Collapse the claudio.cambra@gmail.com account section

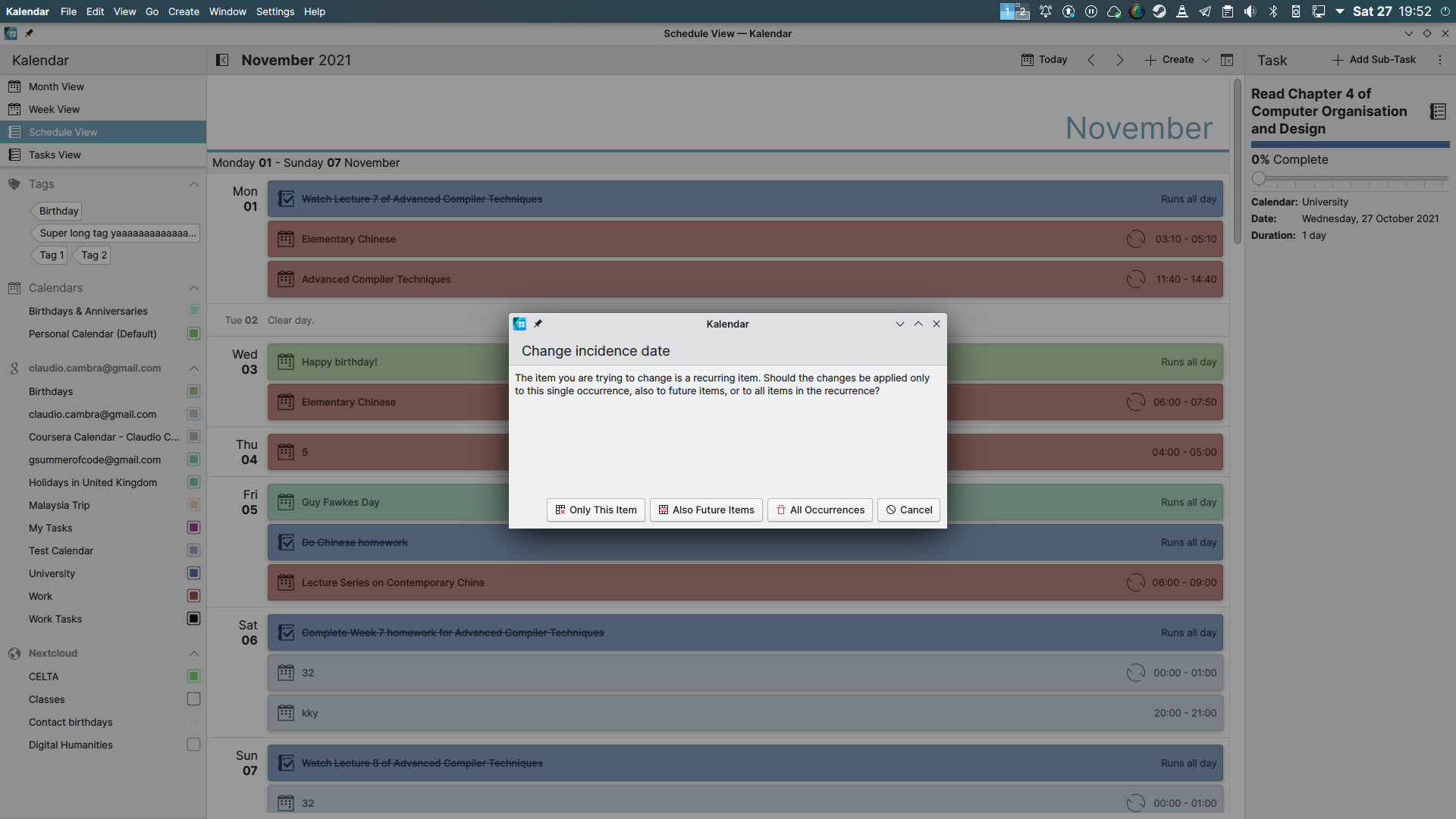193,369
